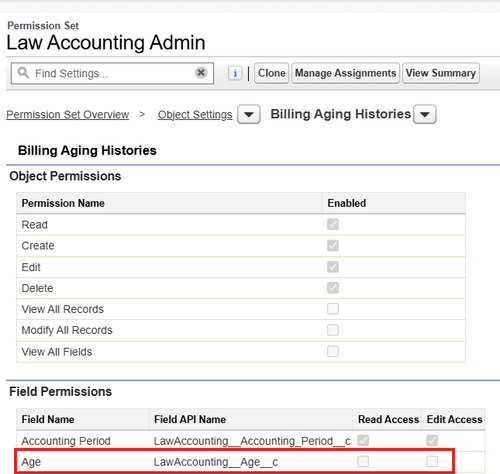Enable the View All Records checkbox
The image size is (500, 474).
click(x=333, y=309)
